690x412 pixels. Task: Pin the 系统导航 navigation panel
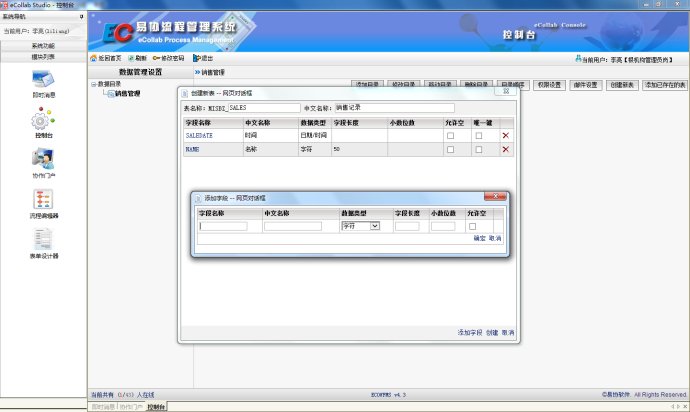(81, 17)
